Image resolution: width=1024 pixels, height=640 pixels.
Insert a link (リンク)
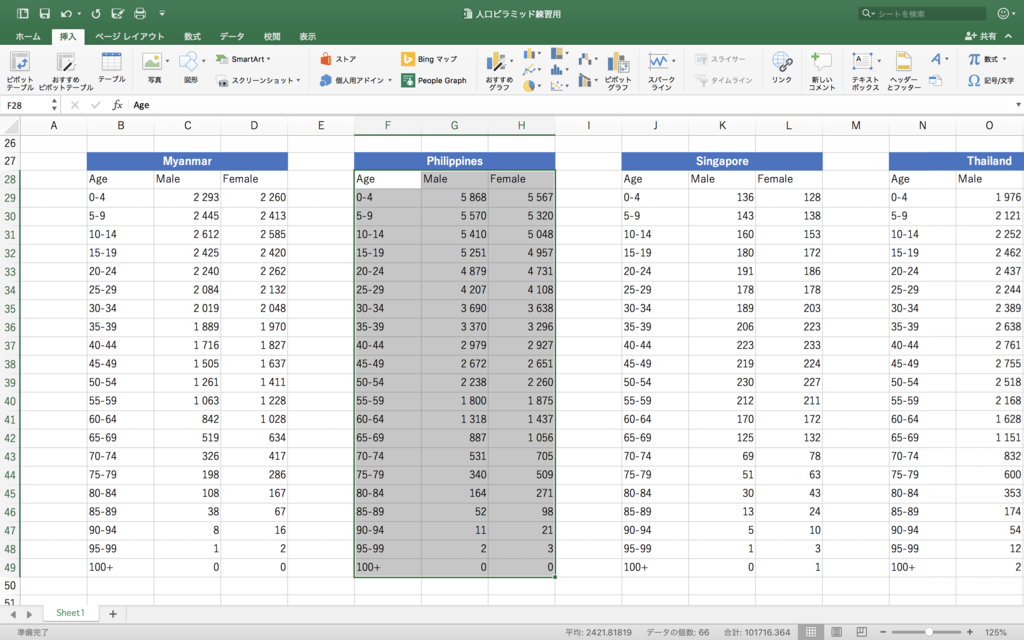click(782, 68)
